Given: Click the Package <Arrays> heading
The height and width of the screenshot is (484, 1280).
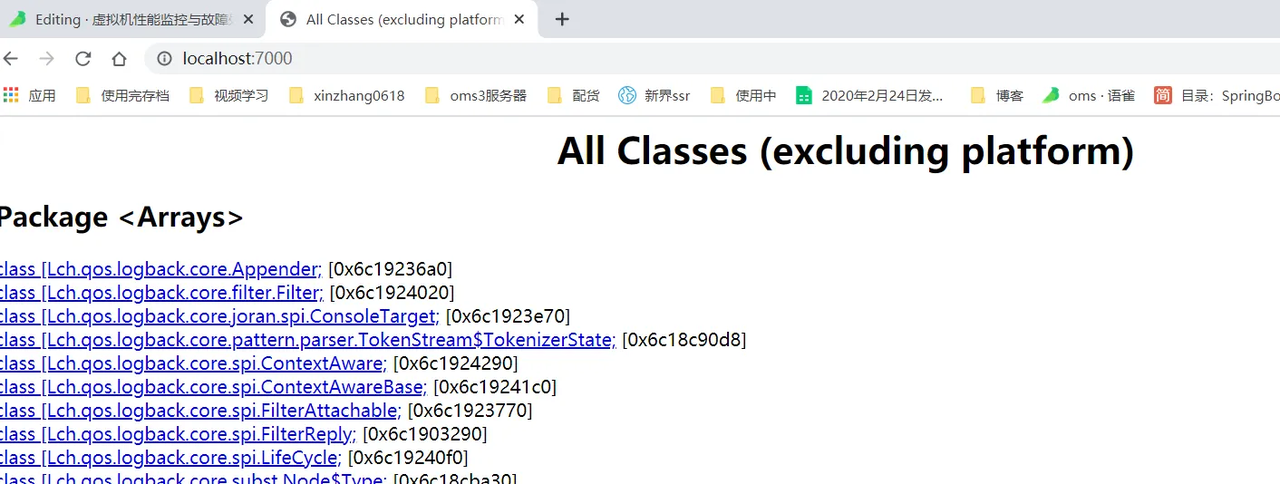Looking at the screenshot, I should pyautogui.click(x=120, y=217).
